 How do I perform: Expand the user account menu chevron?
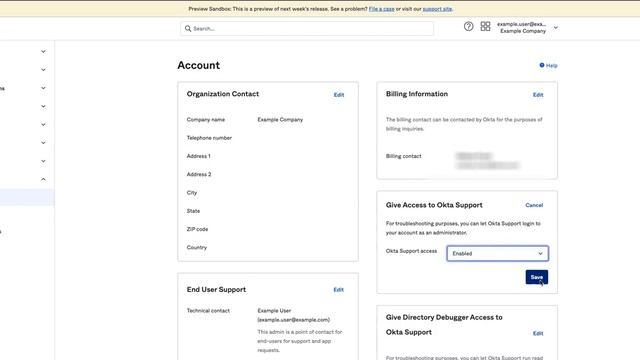(x=556, y=28)
